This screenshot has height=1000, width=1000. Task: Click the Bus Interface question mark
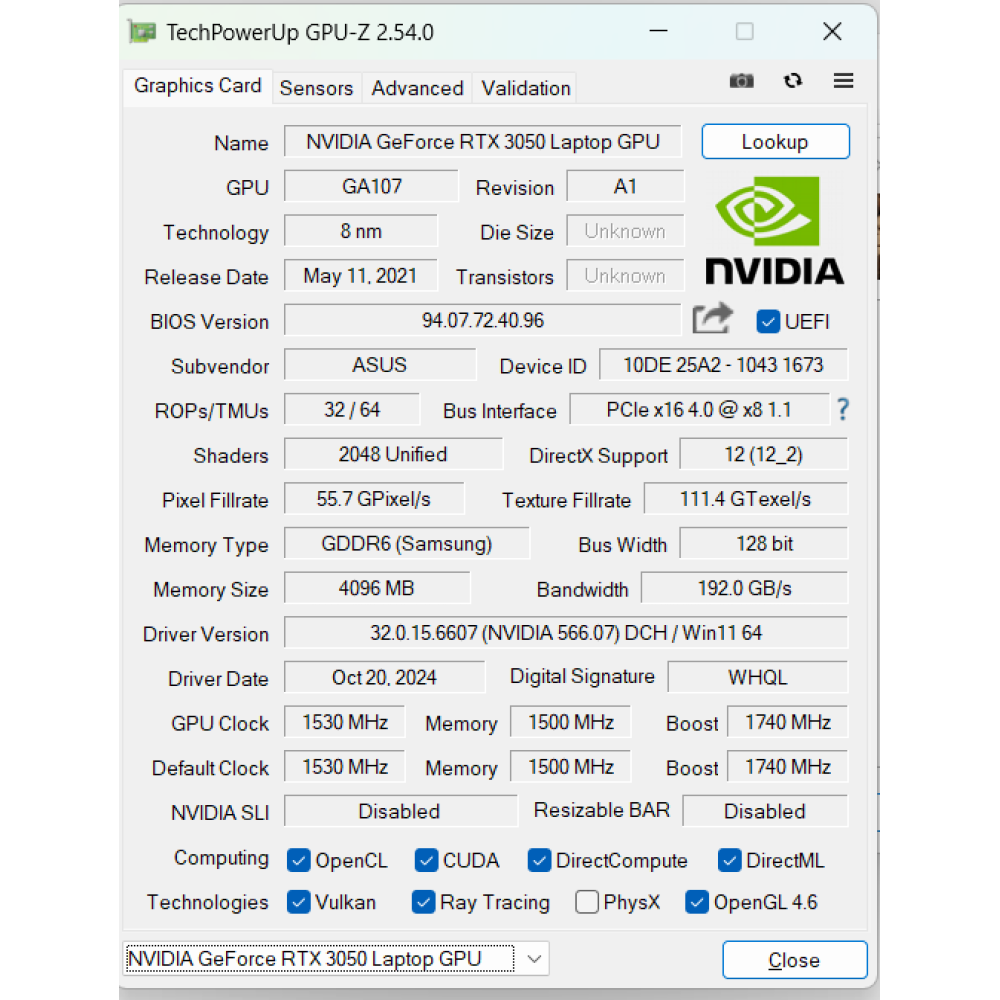tap(842, 409)
